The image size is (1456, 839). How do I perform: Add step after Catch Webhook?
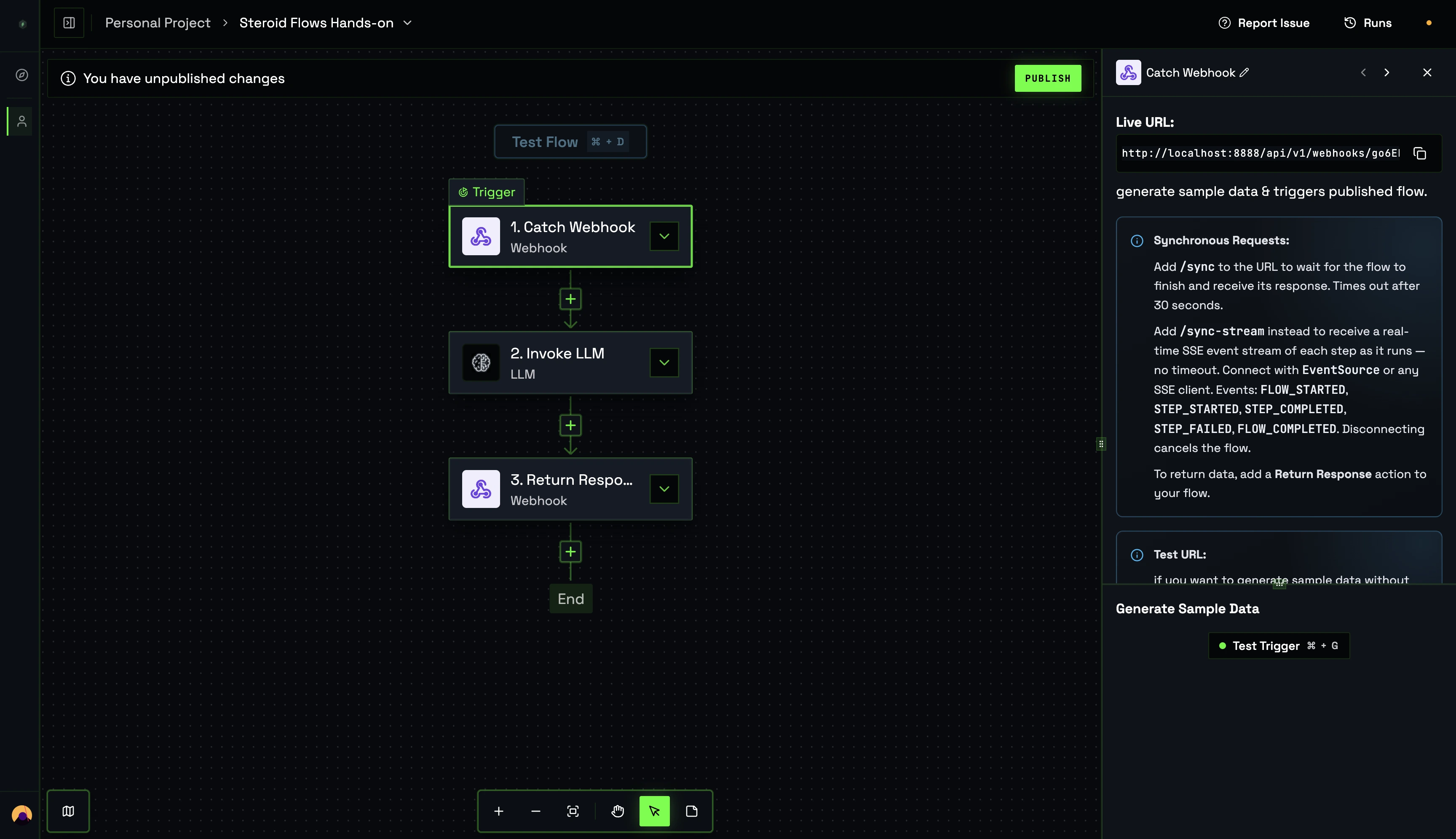pos(570,299)
